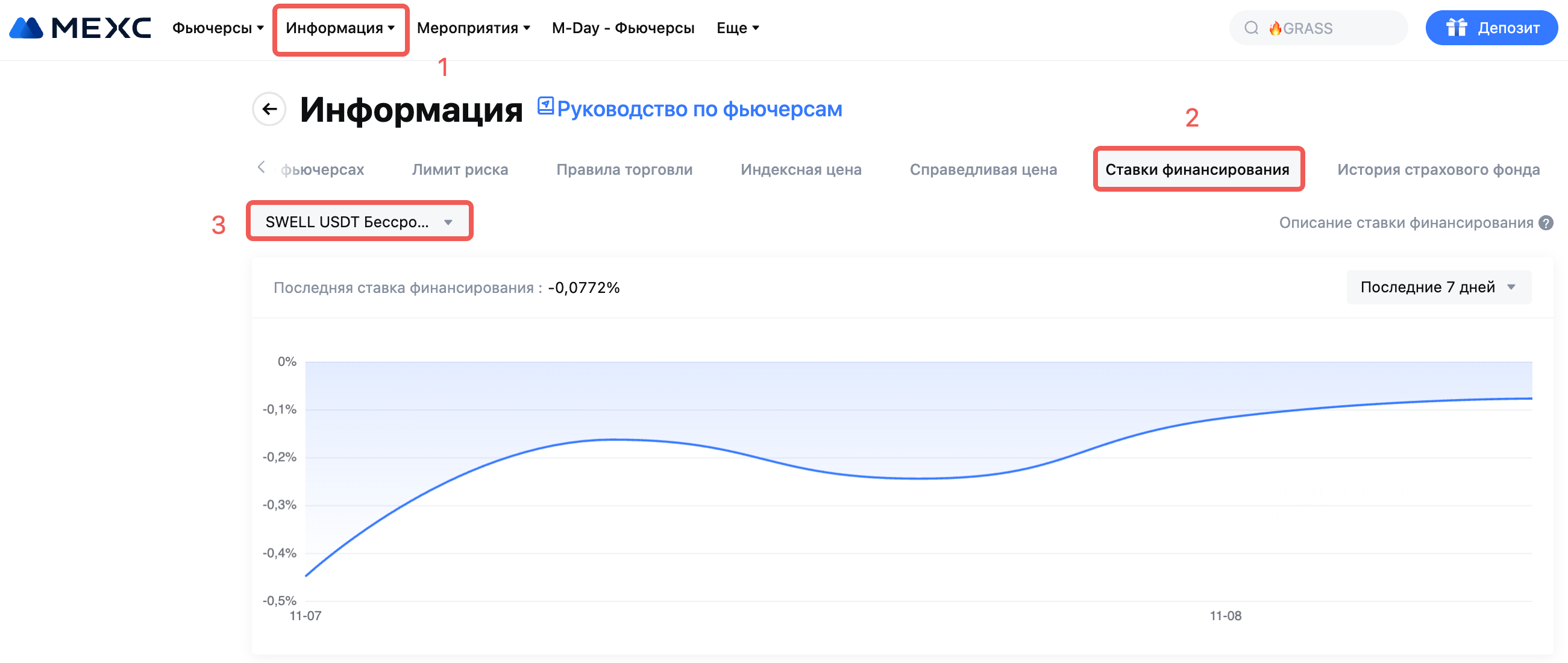1568x663 pixels.
Task: Click the back arrow button
Action: pos(269,109)
